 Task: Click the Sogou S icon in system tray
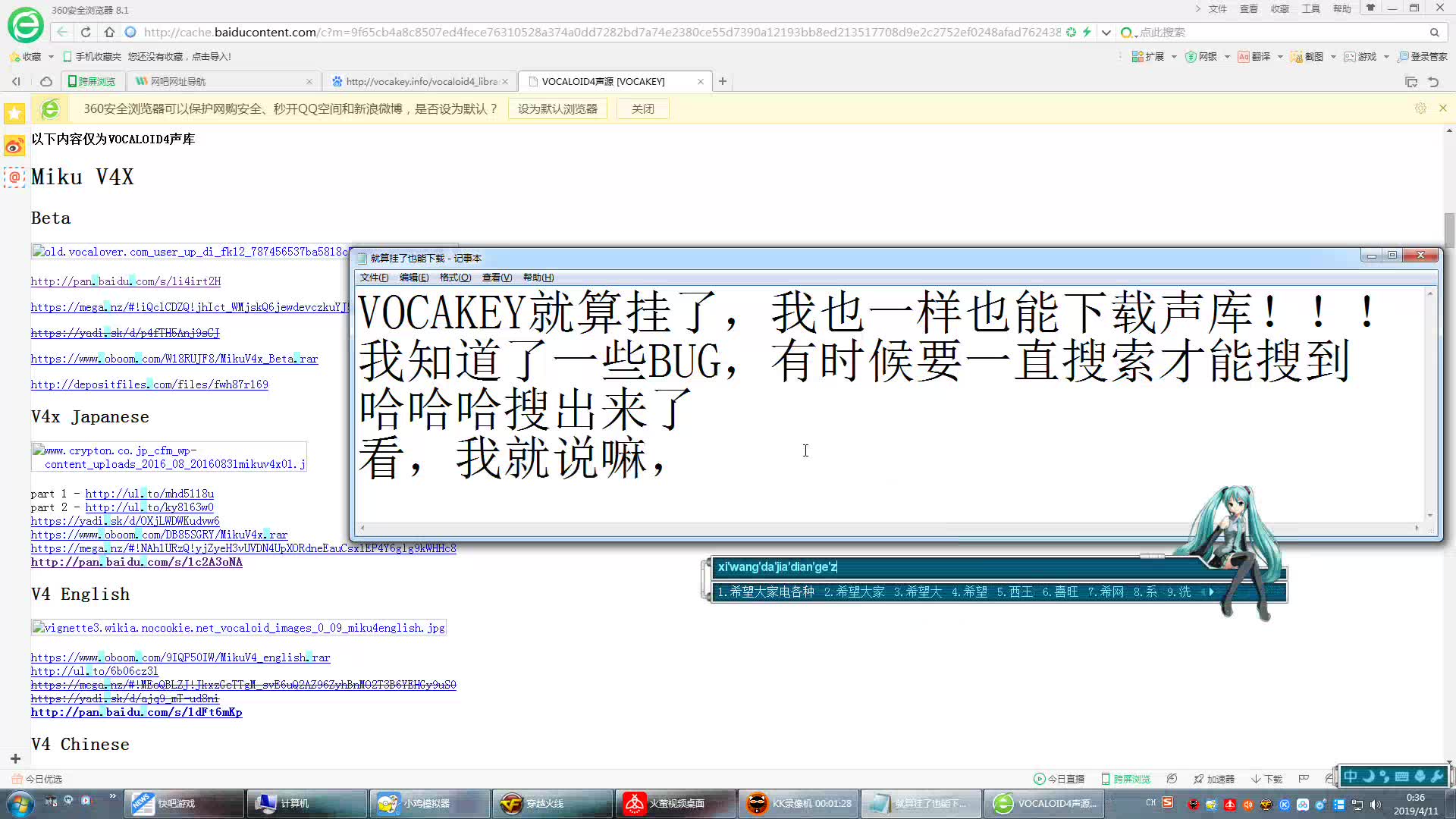coord(1168,802)
